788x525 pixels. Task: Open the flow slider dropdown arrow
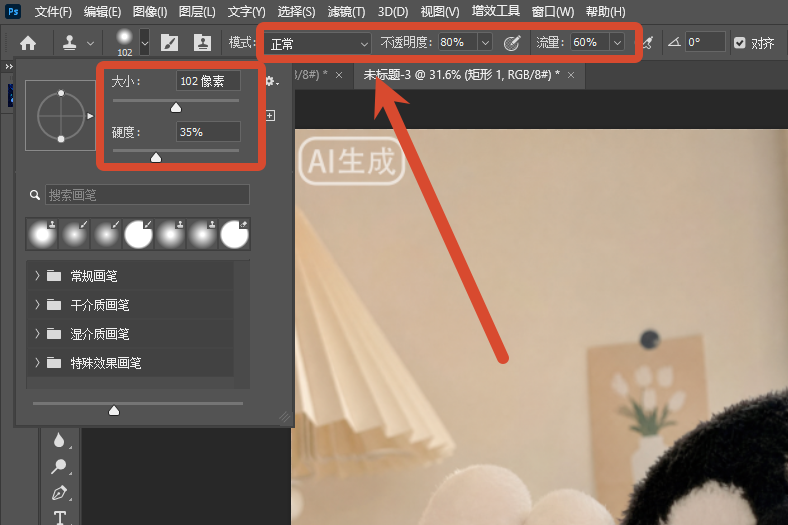[617, 43]
